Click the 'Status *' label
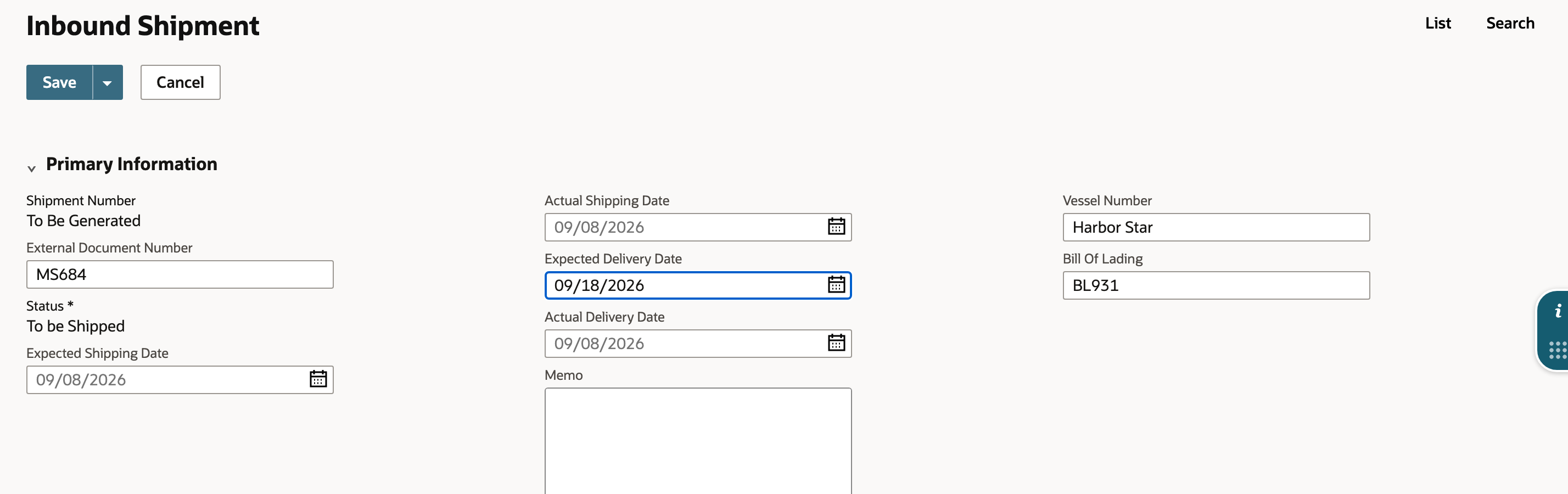The width and height of the screenshot is (1568, 494). pyautogui.click(x=50, y=305)
